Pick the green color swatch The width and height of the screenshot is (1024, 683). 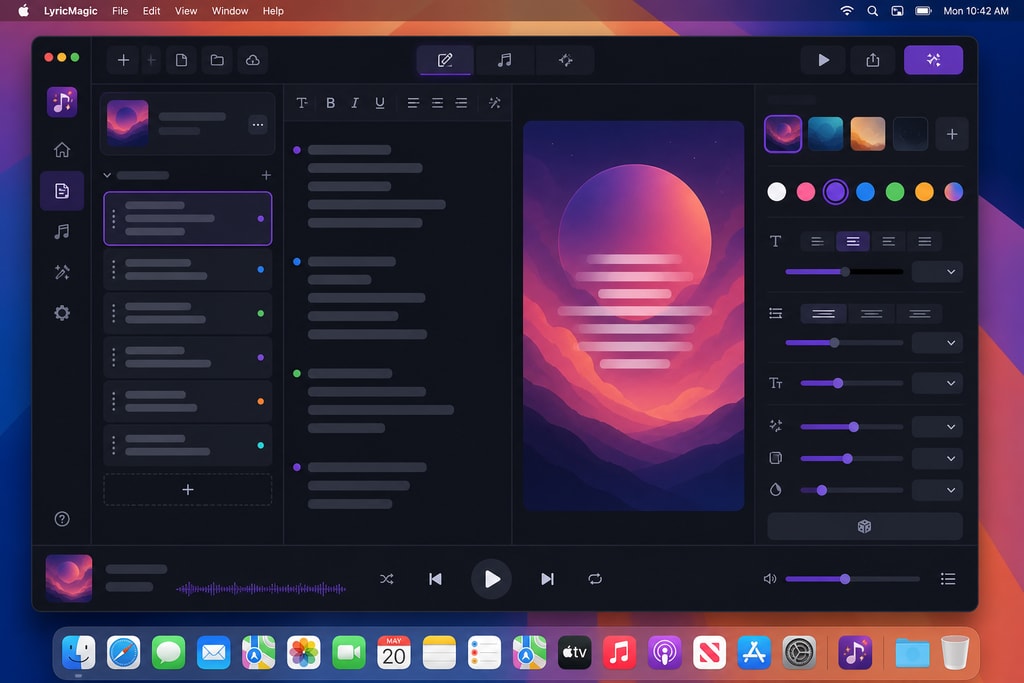(895, 192)
